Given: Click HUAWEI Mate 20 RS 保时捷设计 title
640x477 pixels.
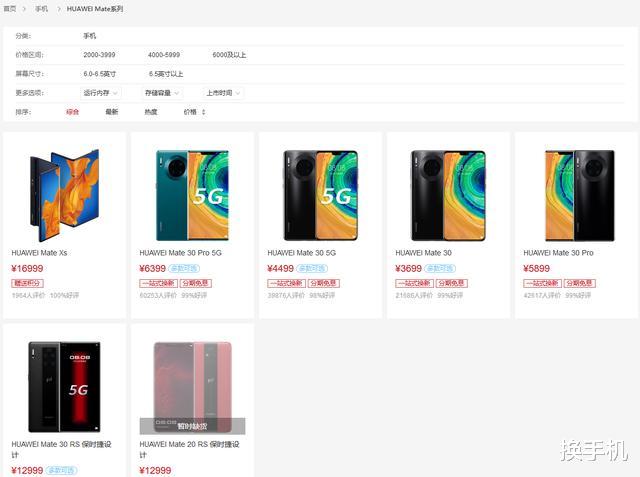Looking at the screenshot, I should tap(189, 449).
